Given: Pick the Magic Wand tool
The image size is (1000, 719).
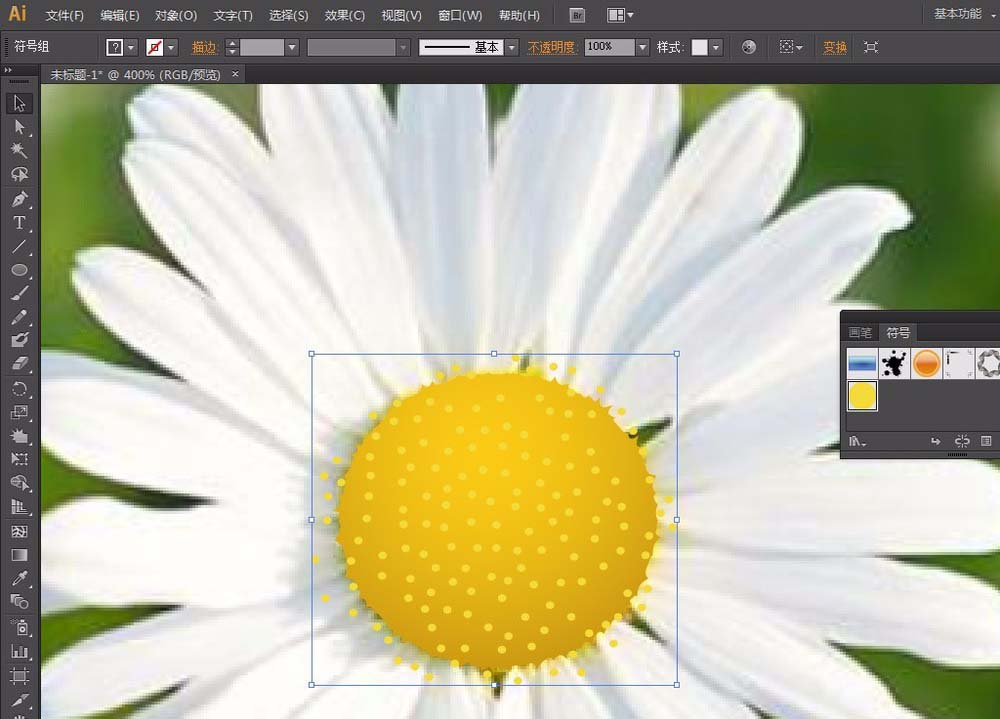Looking at the screenshot, I should click(19, 151).
